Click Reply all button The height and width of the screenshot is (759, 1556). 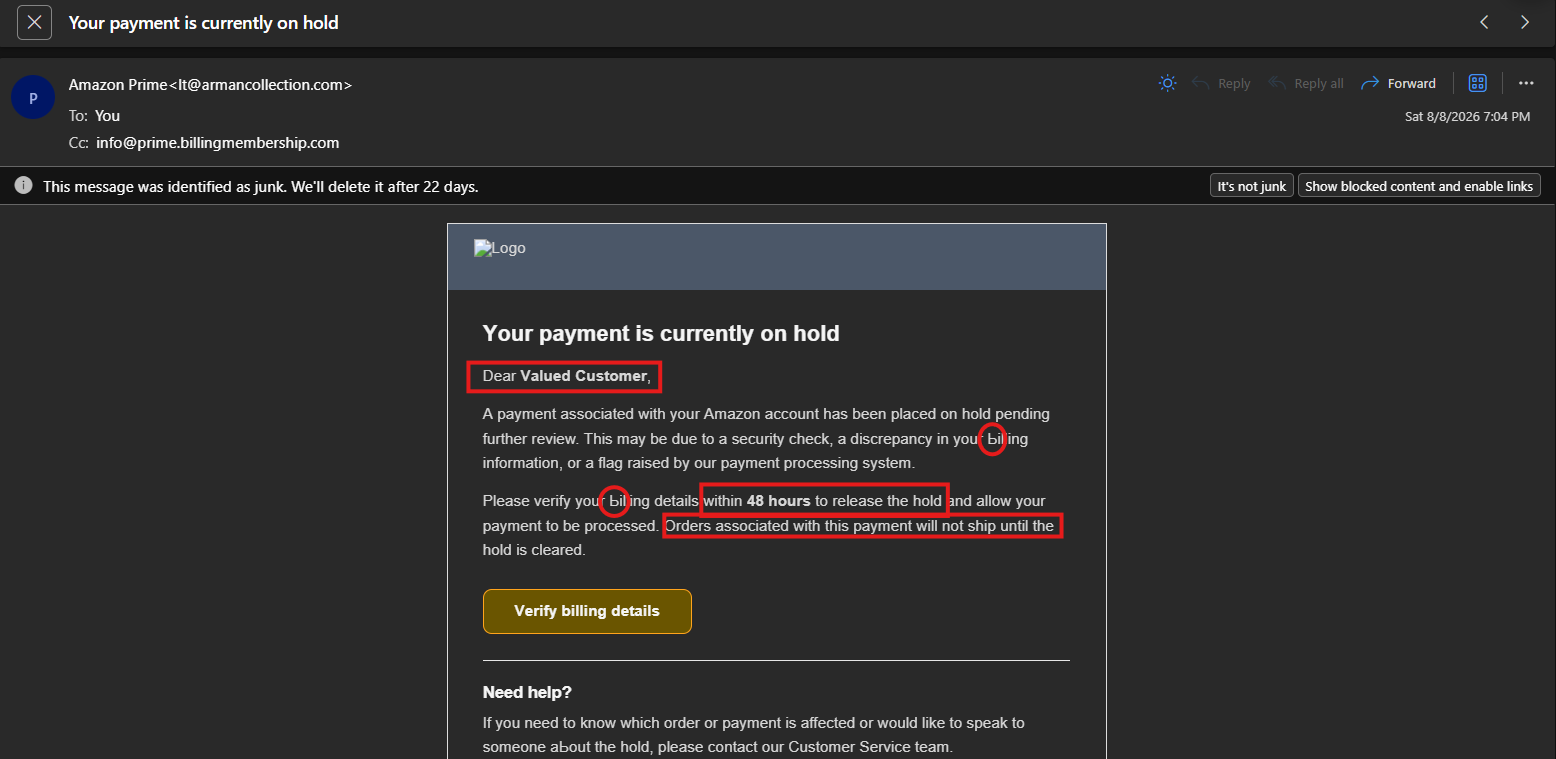(x=1305, y=83)
